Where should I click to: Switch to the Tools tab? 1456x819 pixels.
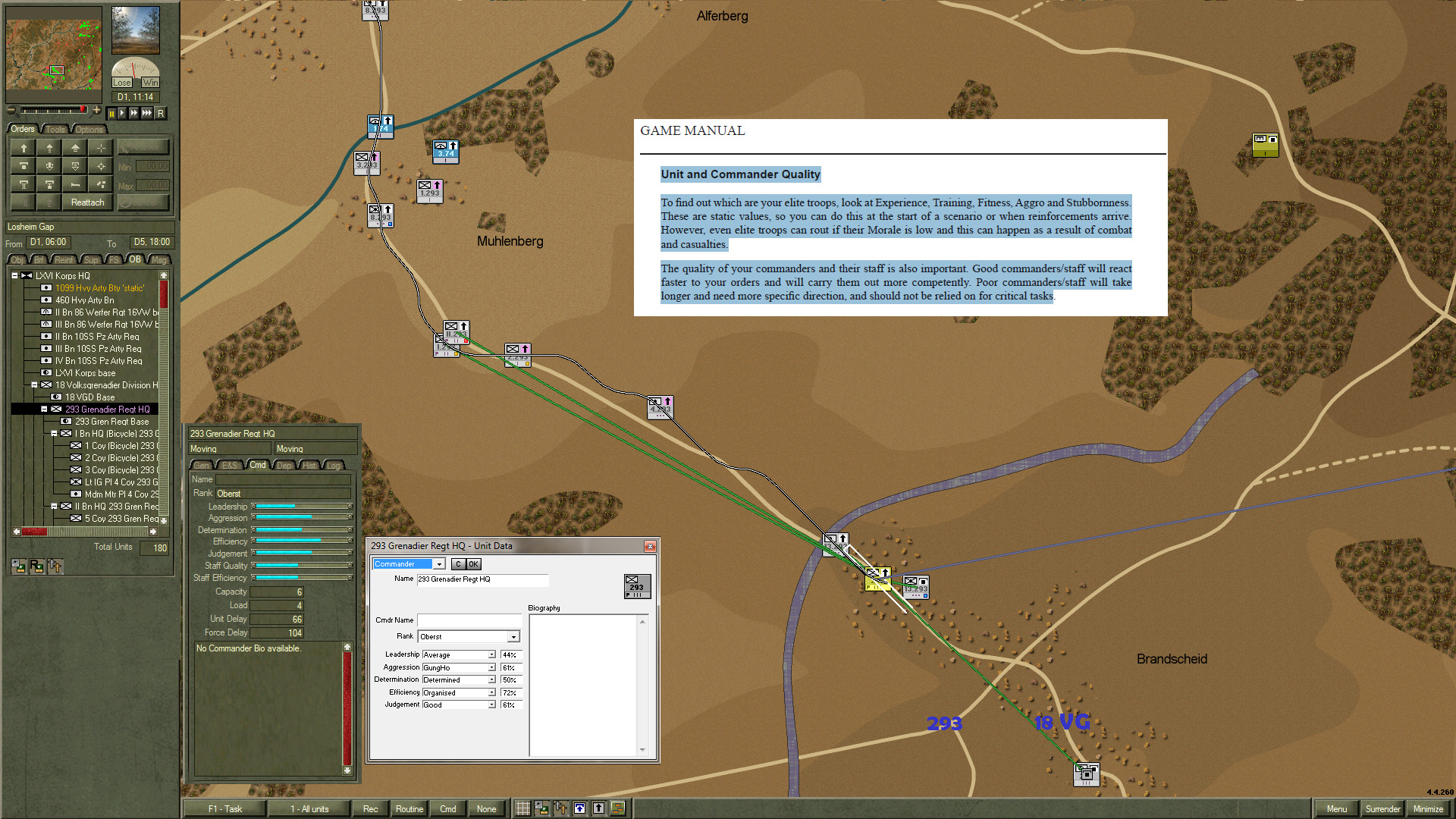click(55, 130)
